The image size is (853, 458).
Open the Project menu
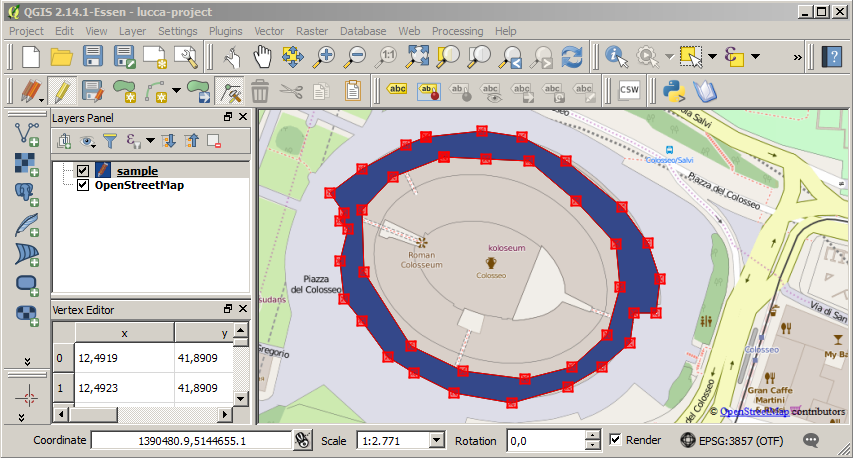tap(26, 31)
